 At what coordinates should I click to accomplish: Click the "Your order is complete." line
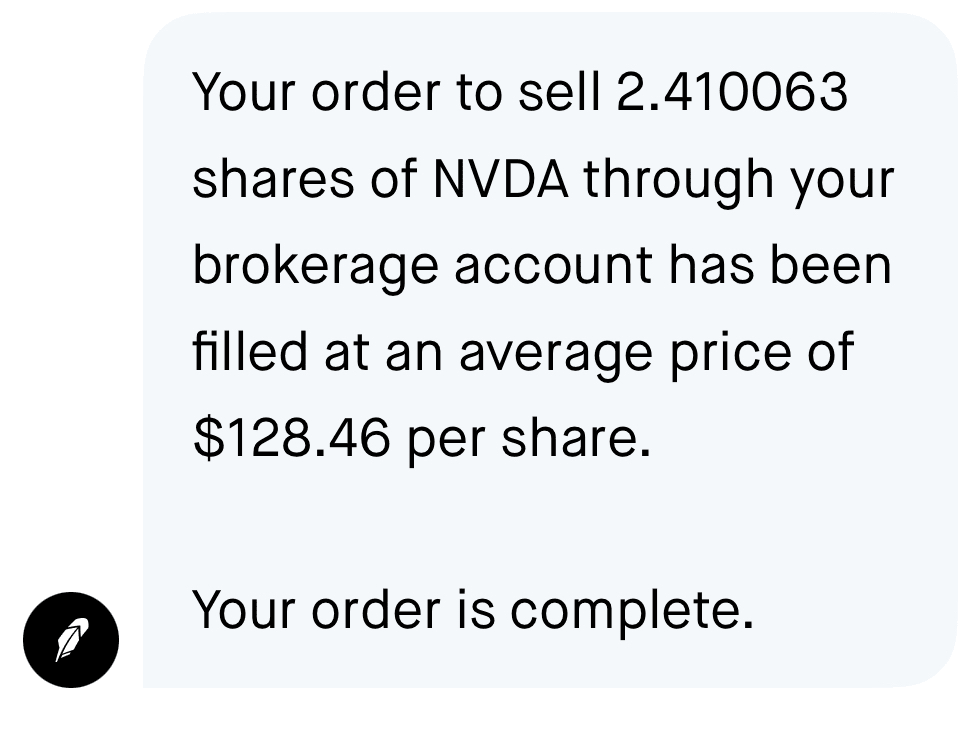472,610
